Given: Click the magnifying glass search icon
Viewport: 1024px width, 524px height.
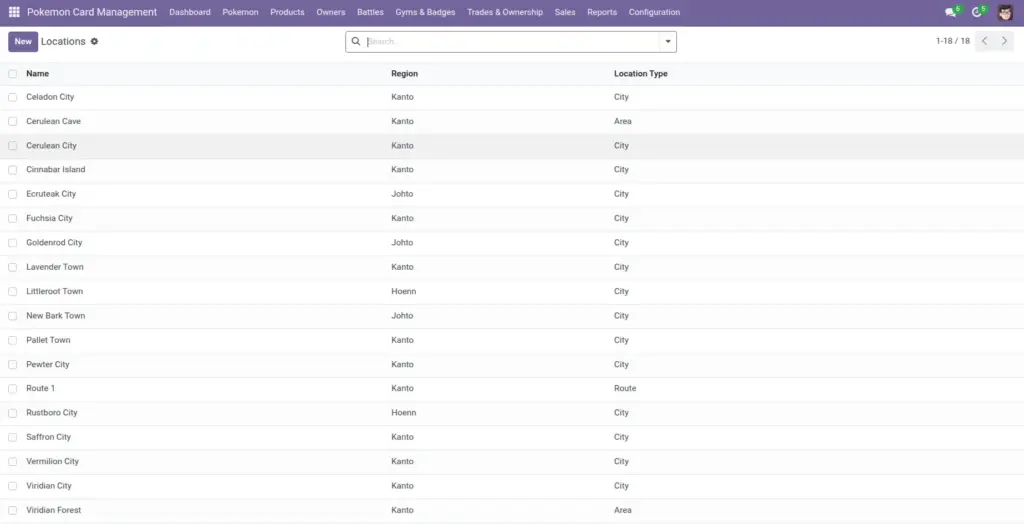Looking at the screenshot, I should 356,41.
